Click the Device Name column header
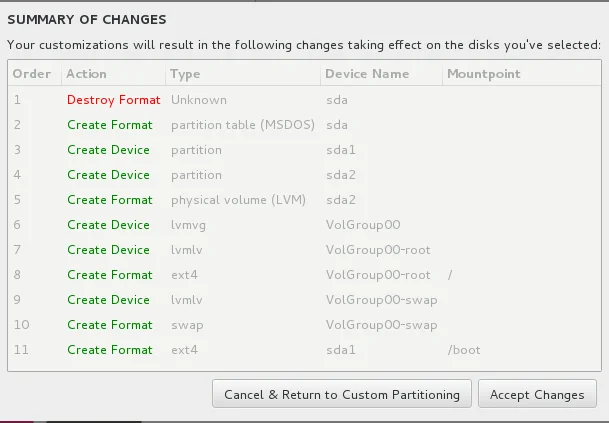 click(367, 74)
